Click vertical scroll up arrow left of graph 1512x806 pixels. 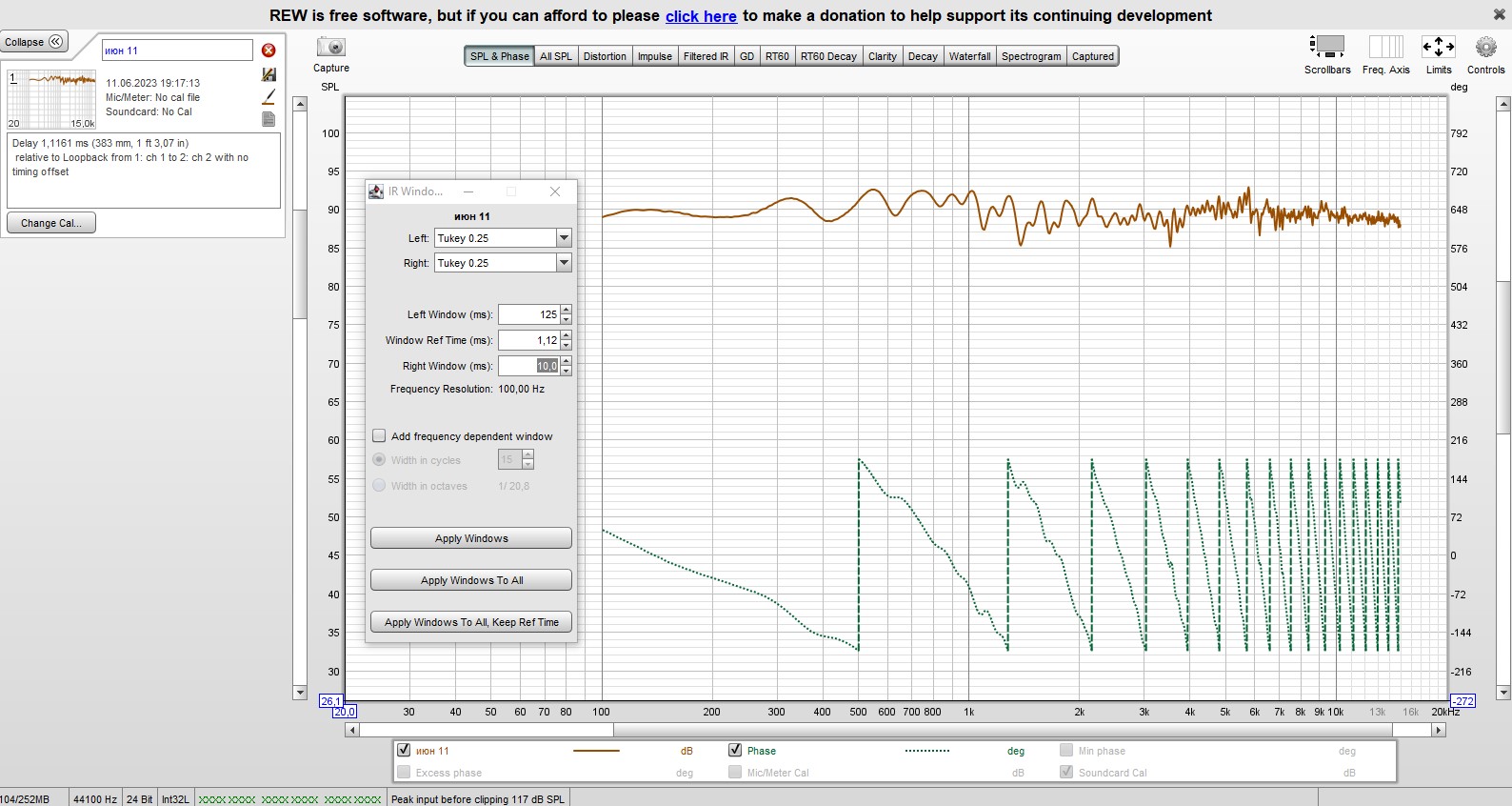(300, 104)
